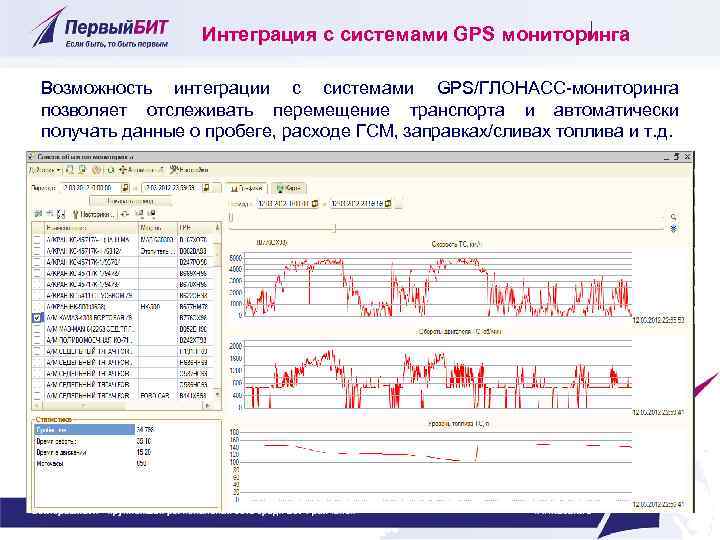Open calendar for the chart period start
The image size is (720, 540).
click(x=315, y=203)
